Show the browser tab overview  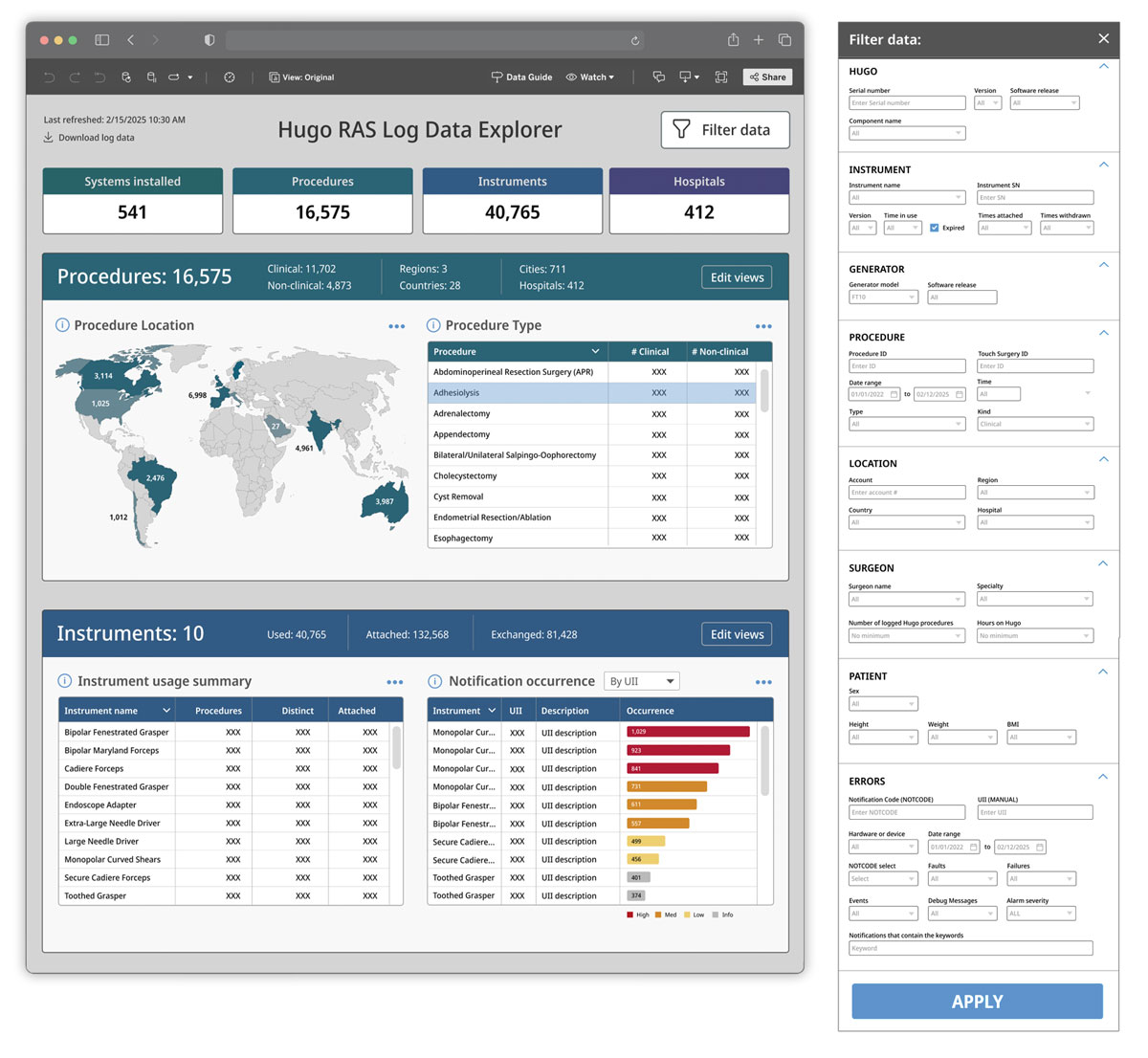coord(784,40)
